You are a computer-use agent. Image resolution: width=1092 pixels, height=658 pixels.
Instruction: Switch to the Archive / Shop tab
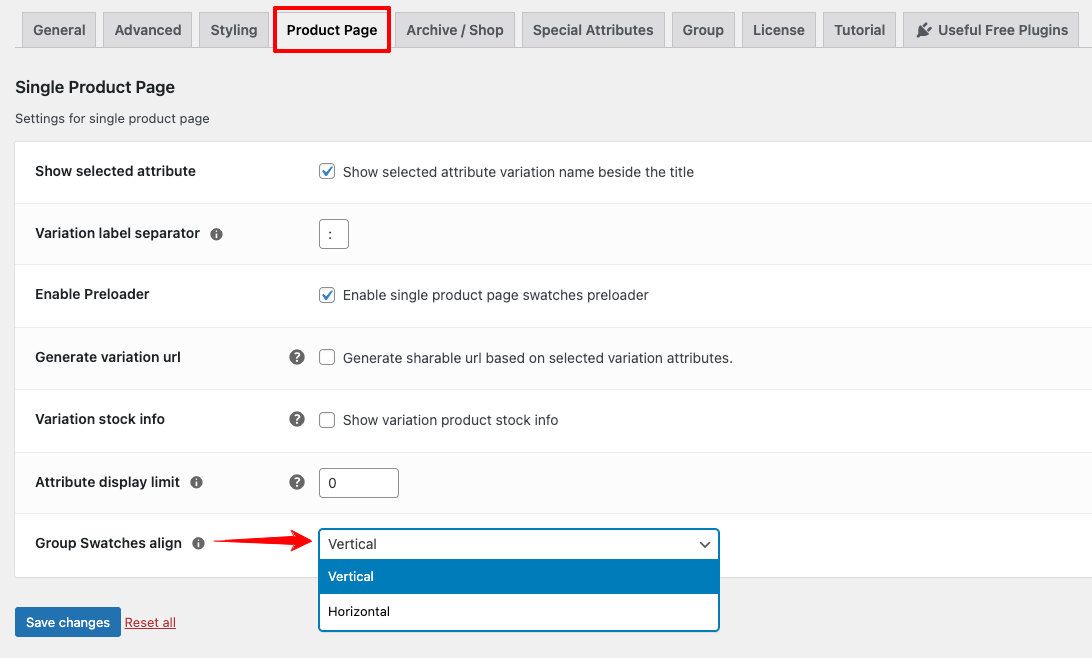coord(455,30)
